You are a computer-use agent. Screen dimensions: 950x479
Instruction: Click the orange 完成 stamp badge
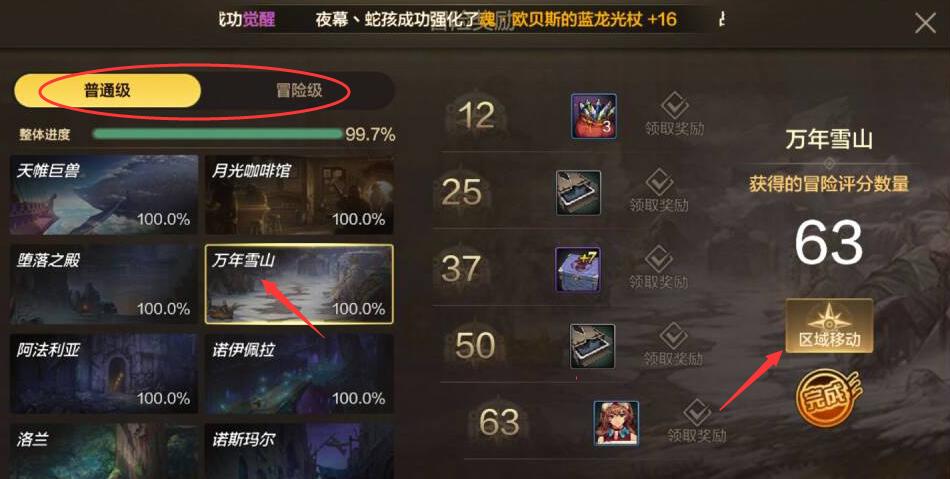pyautogui.click(x=828, y=398)
